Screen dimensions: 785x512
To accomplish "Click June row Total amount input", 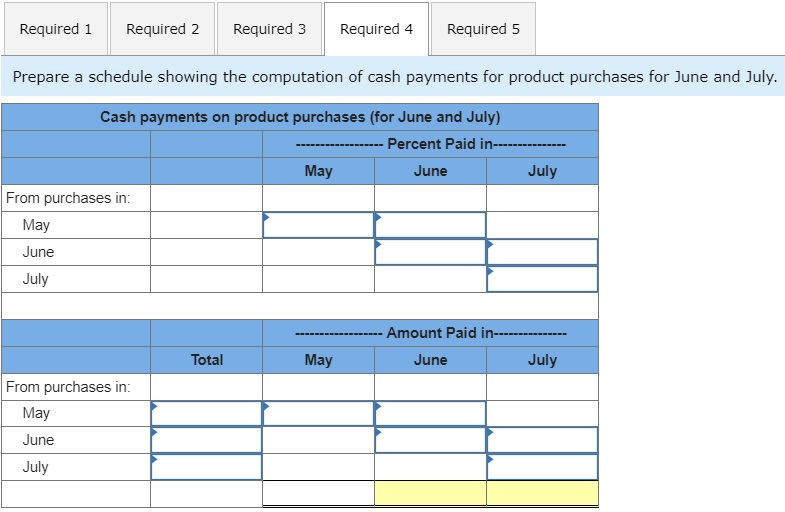I will click(x=206, y=440).
